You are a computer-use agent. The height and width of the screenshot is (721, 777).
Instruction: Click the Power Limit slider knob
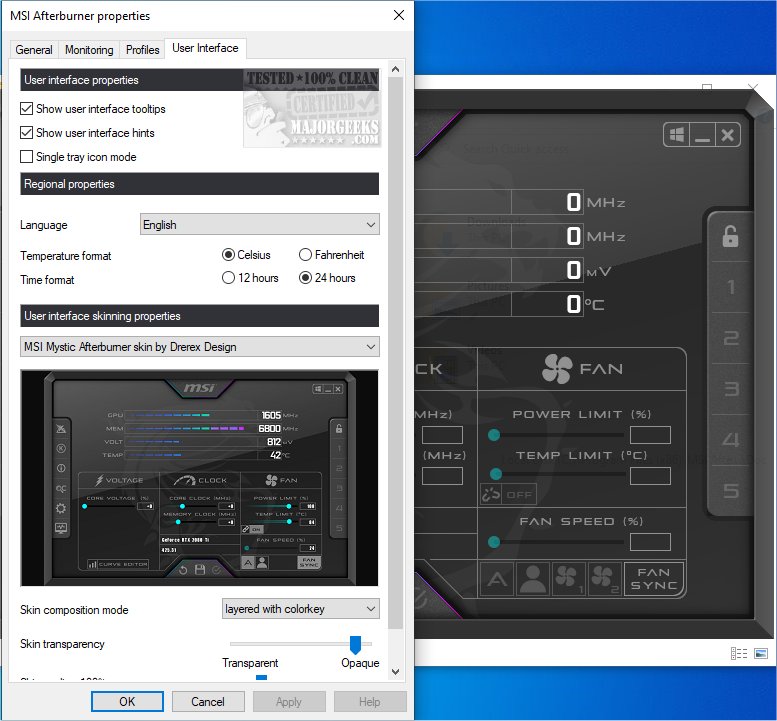(494, 435)
